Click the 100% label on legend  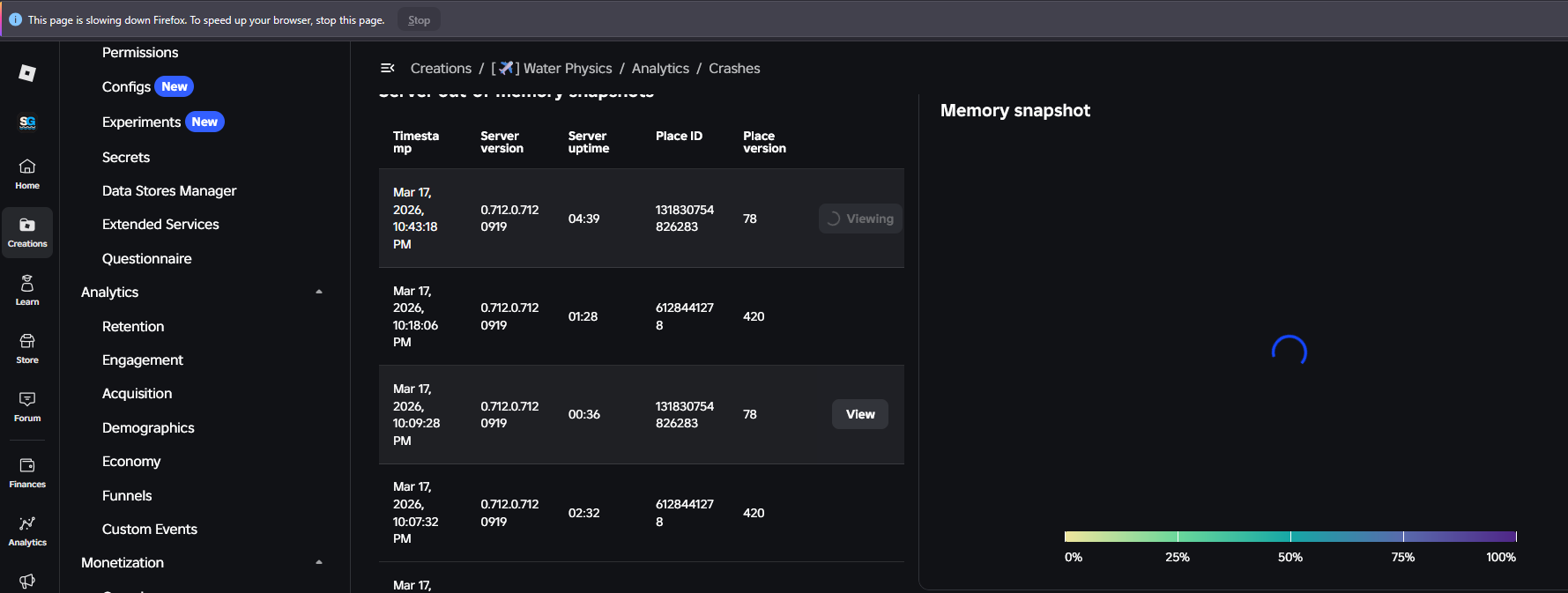tap(1501, 557)
